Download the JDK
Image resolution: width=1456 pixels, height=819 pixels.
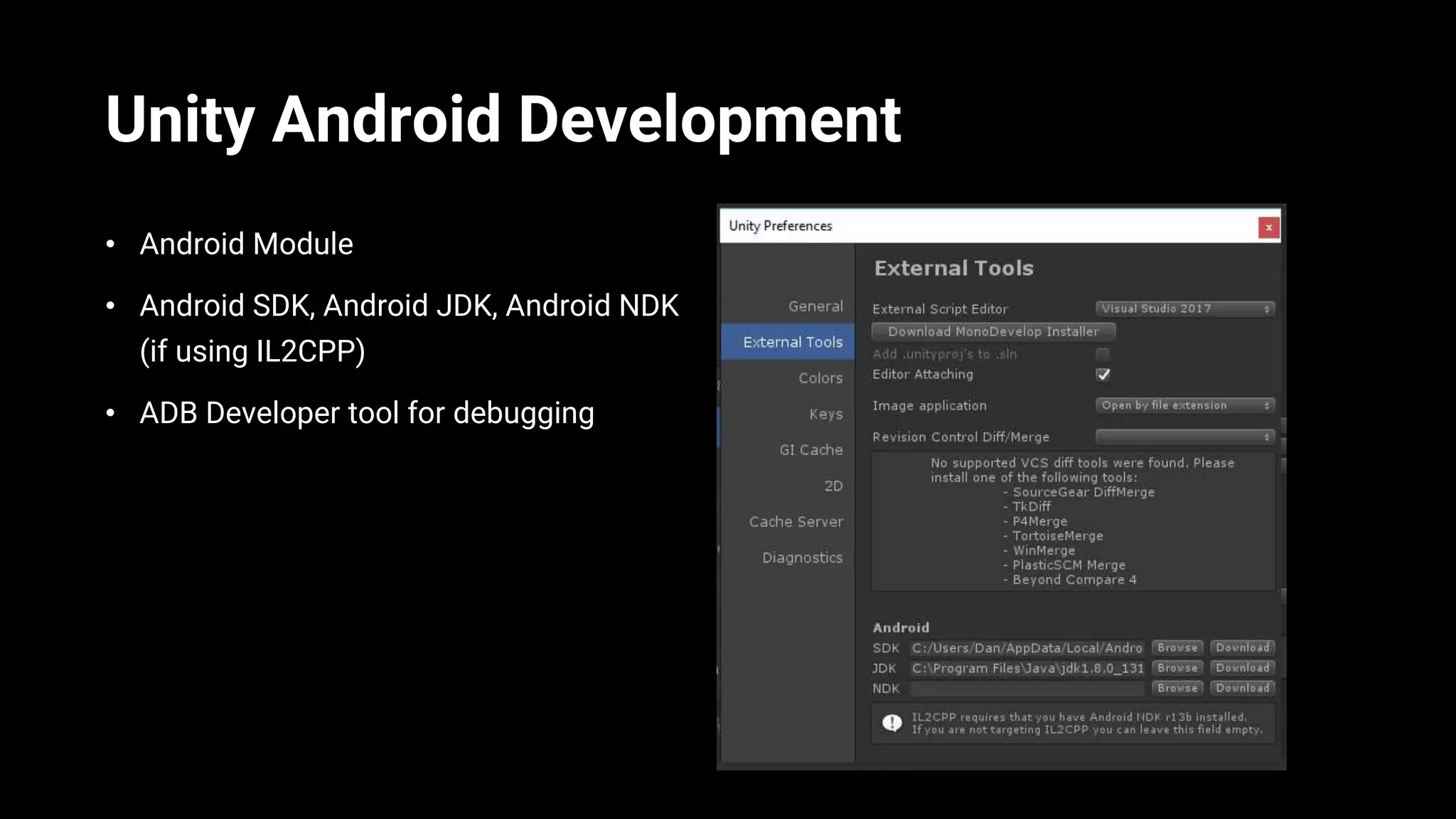pyautogui.click(x=1243, y=668)
